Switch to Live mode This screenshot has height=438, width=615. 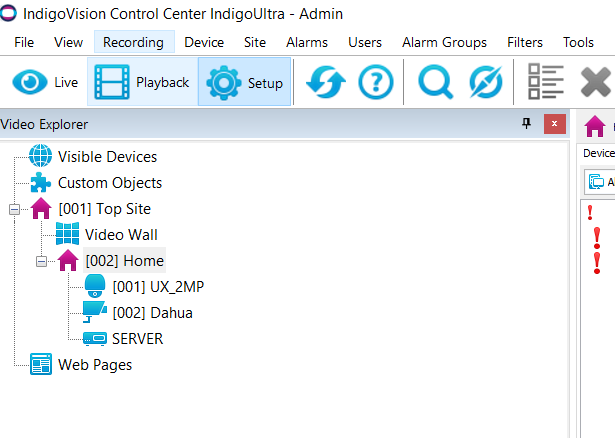pos(46,82)
